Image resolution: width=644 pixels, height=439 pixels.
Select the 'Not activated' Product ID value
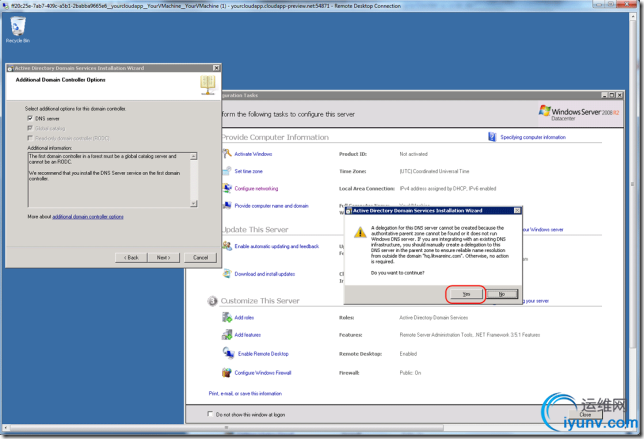coord(414,154)
